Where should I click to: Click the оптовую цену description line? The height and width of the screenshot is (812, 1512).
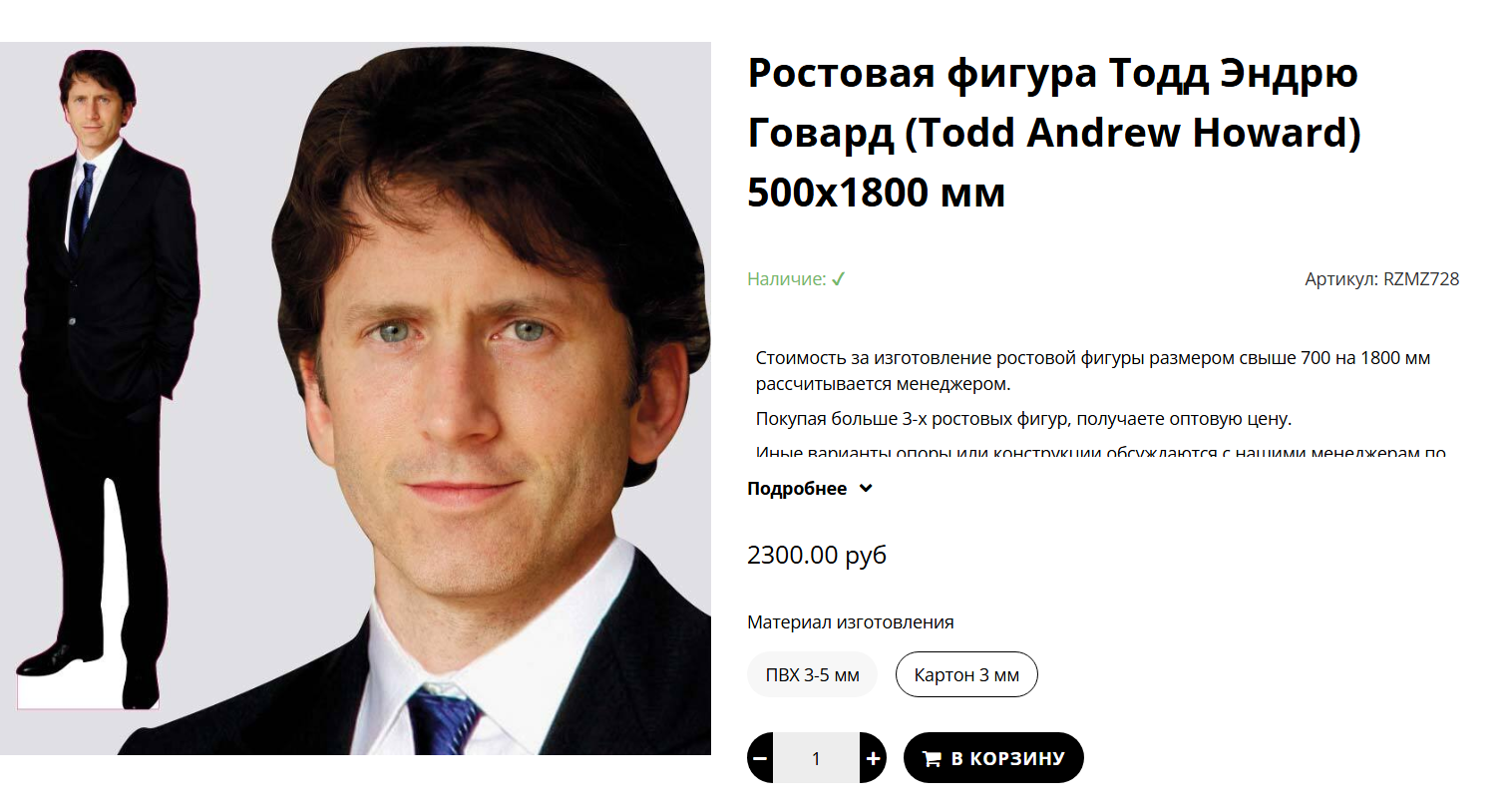coord(1023,419)
